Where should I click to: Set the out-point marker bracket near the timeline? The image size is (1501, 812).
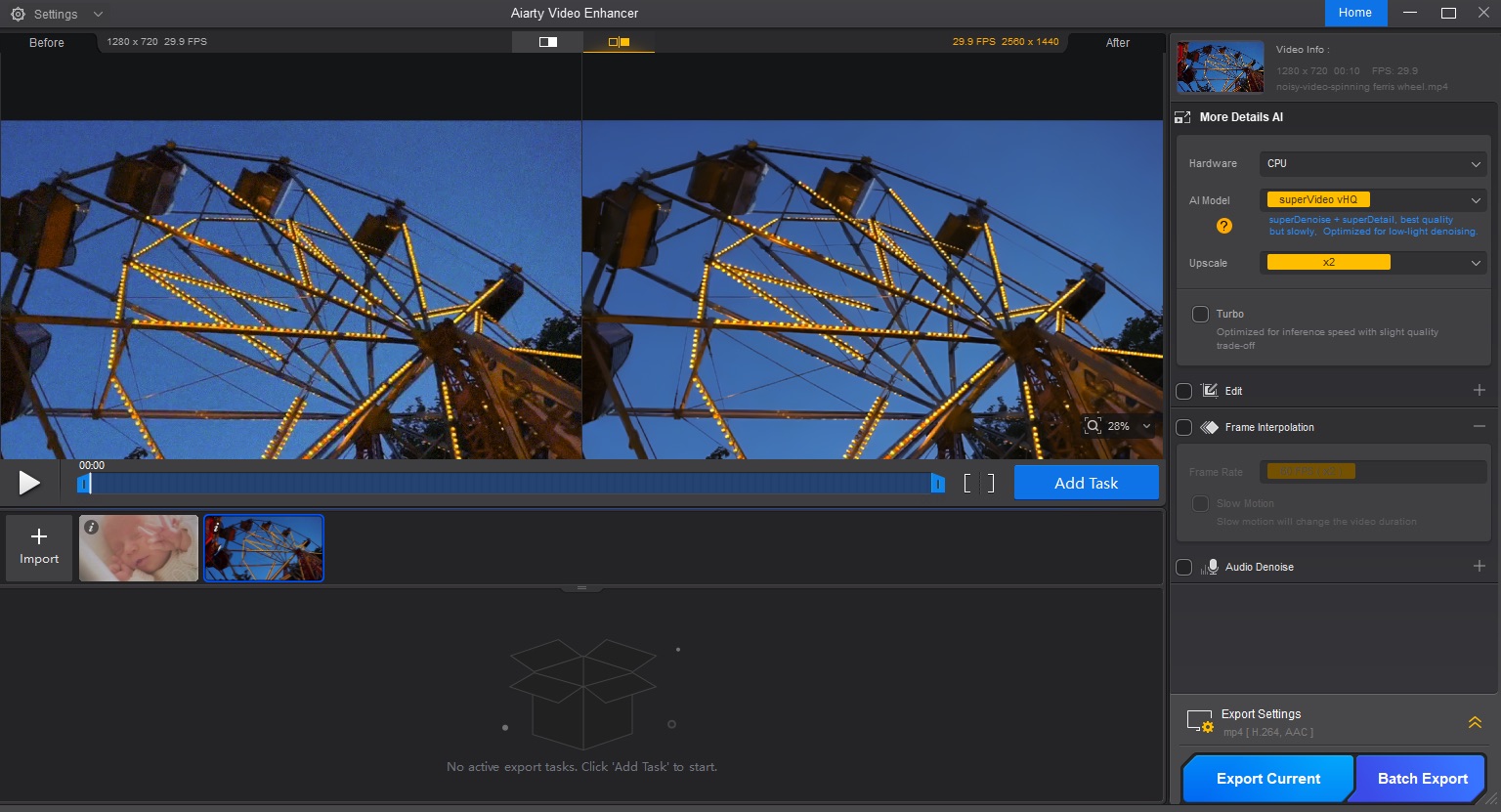click(x=990, y=482)
